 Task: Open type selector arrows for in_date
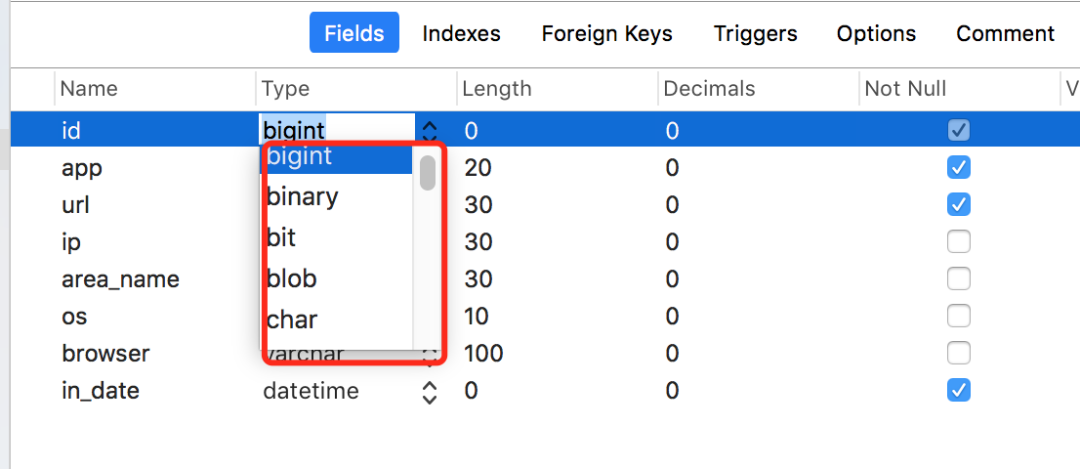click(429, 391)
